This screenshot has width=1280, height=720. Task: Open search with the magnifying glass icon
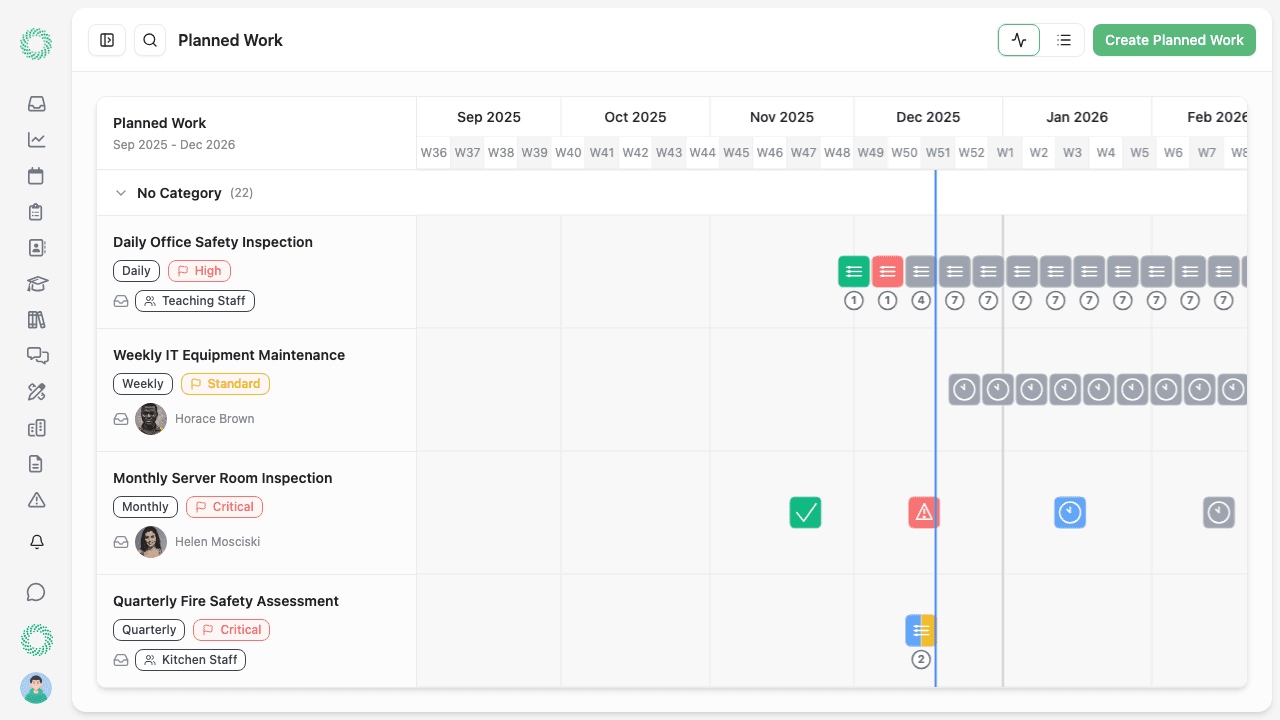[x=150, y=40]
